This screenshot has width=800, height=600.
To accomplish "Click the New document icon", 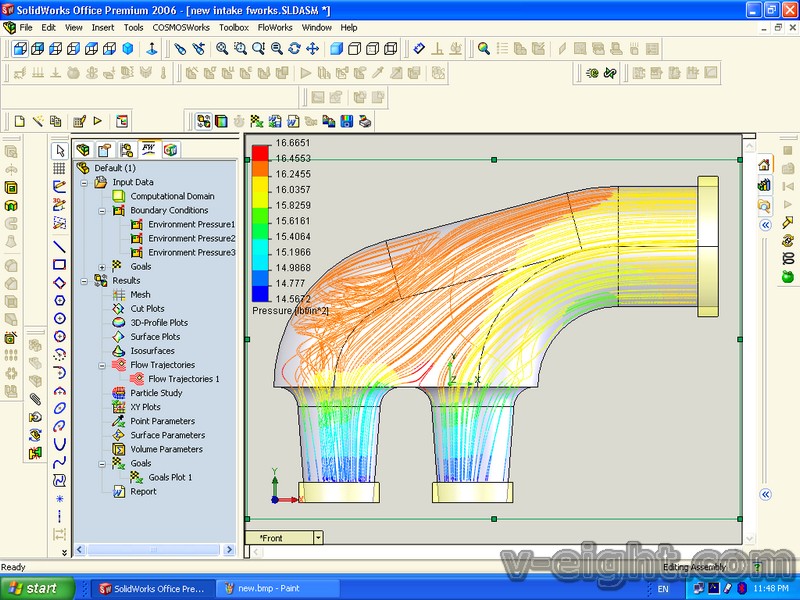I will tap(19, 121).
